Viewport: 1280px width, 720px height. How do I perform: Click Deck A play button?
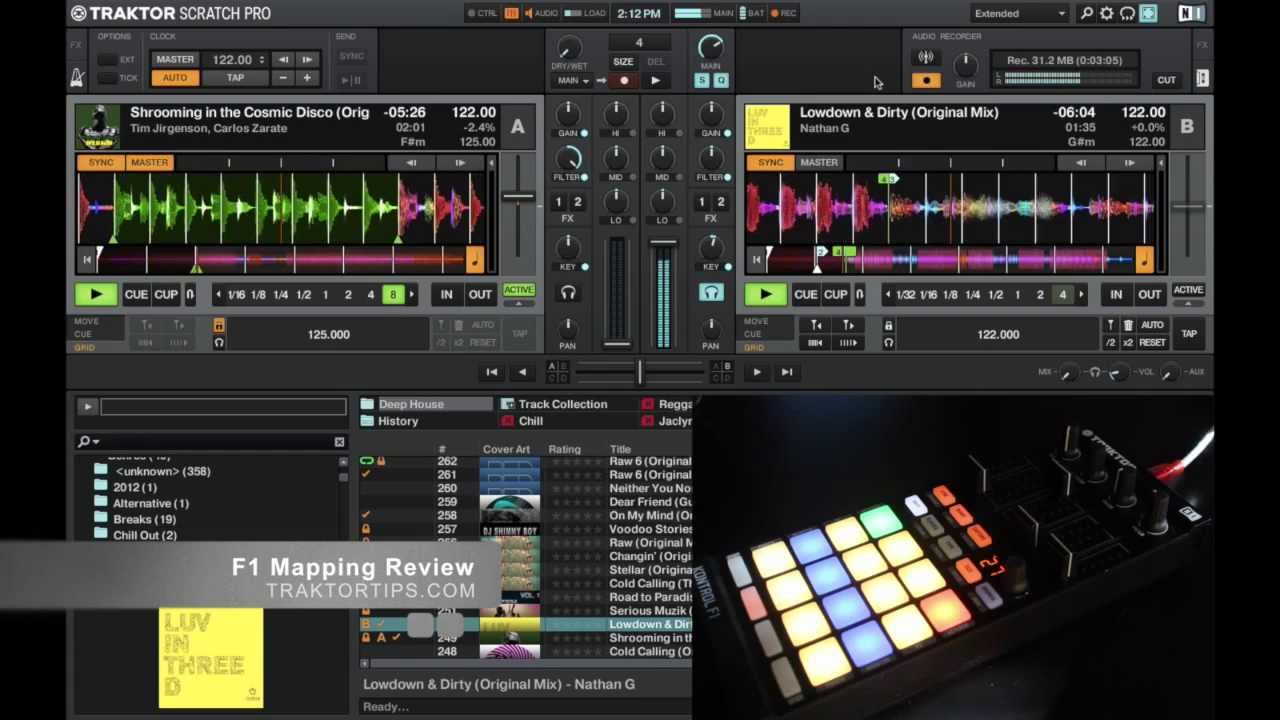(96, 295)
